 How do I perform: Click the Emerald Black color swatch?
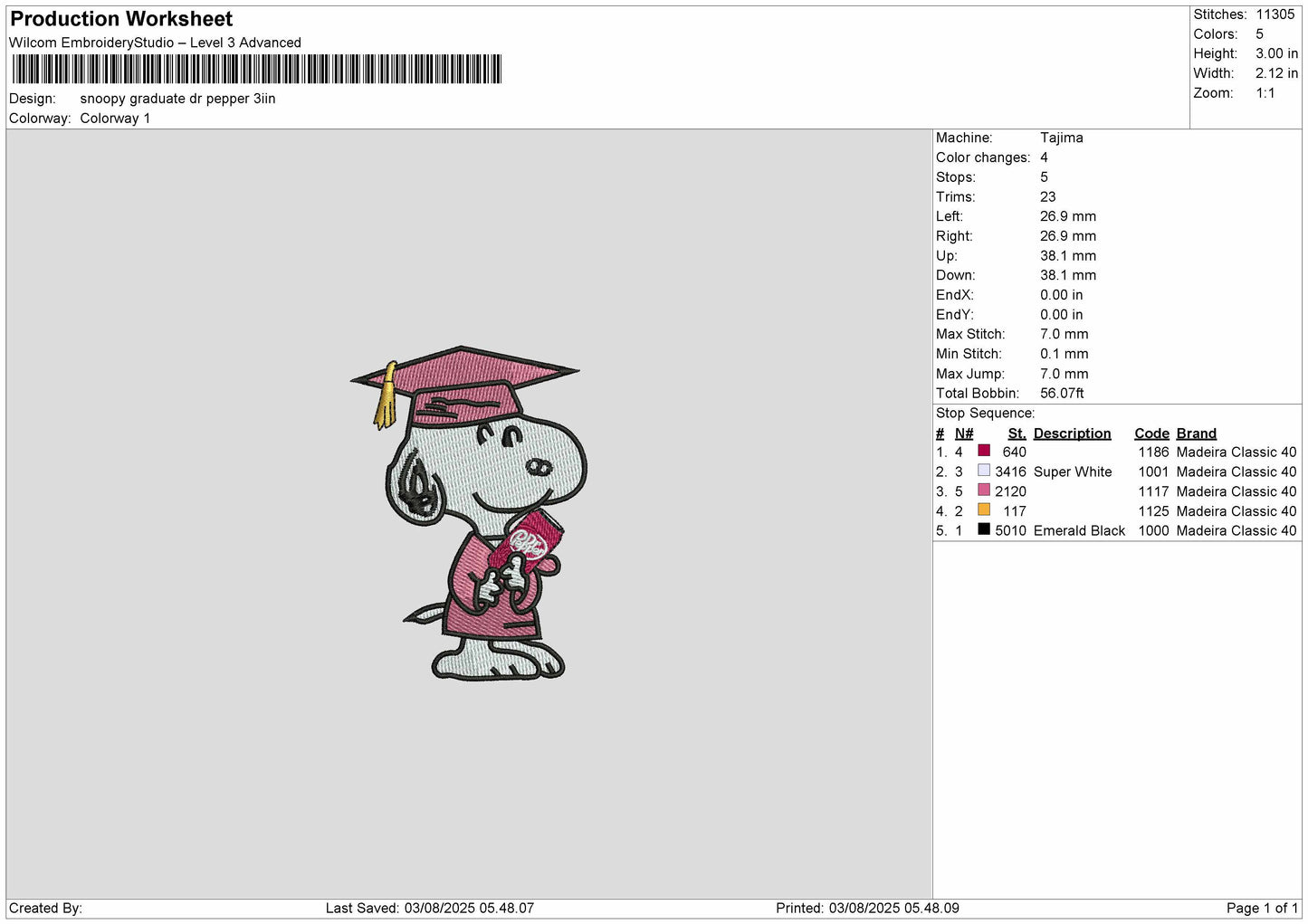(984, 529)
